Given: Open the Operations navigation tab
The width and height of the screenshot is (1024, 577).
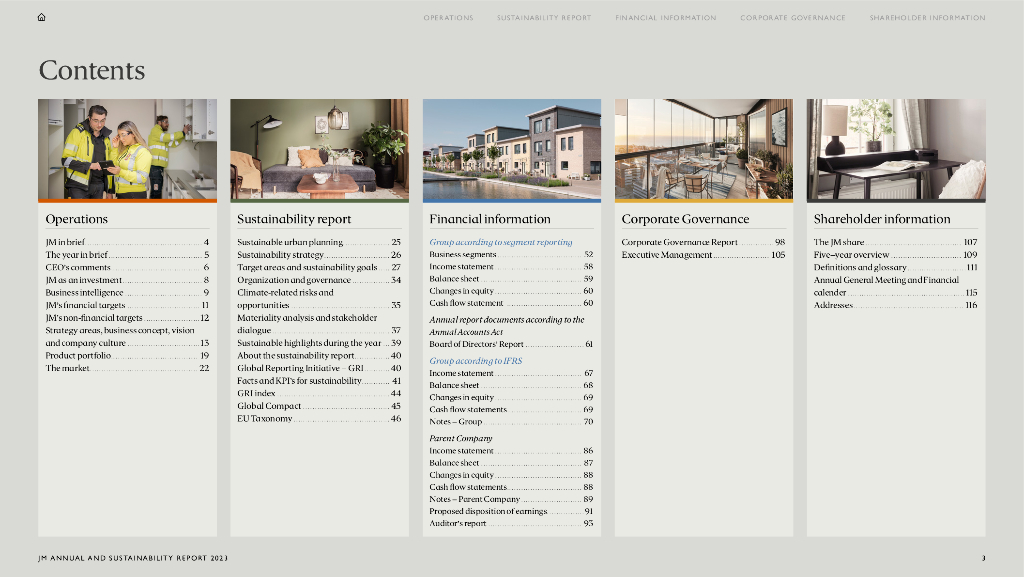Looking at the screenshot, I should (448, 18).
